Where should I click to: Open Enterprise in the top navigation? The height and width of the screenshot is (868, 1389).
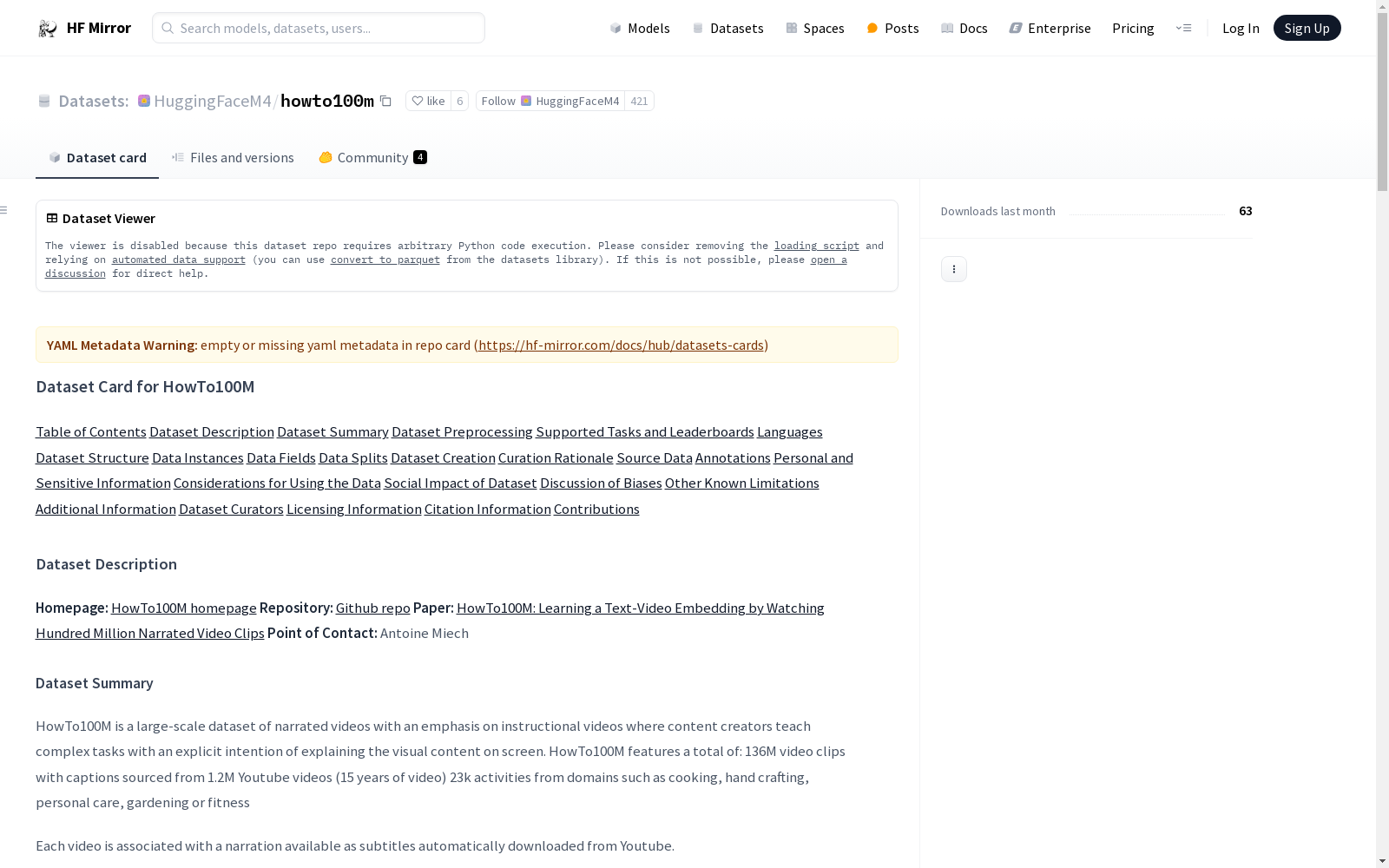(1050, 29)
